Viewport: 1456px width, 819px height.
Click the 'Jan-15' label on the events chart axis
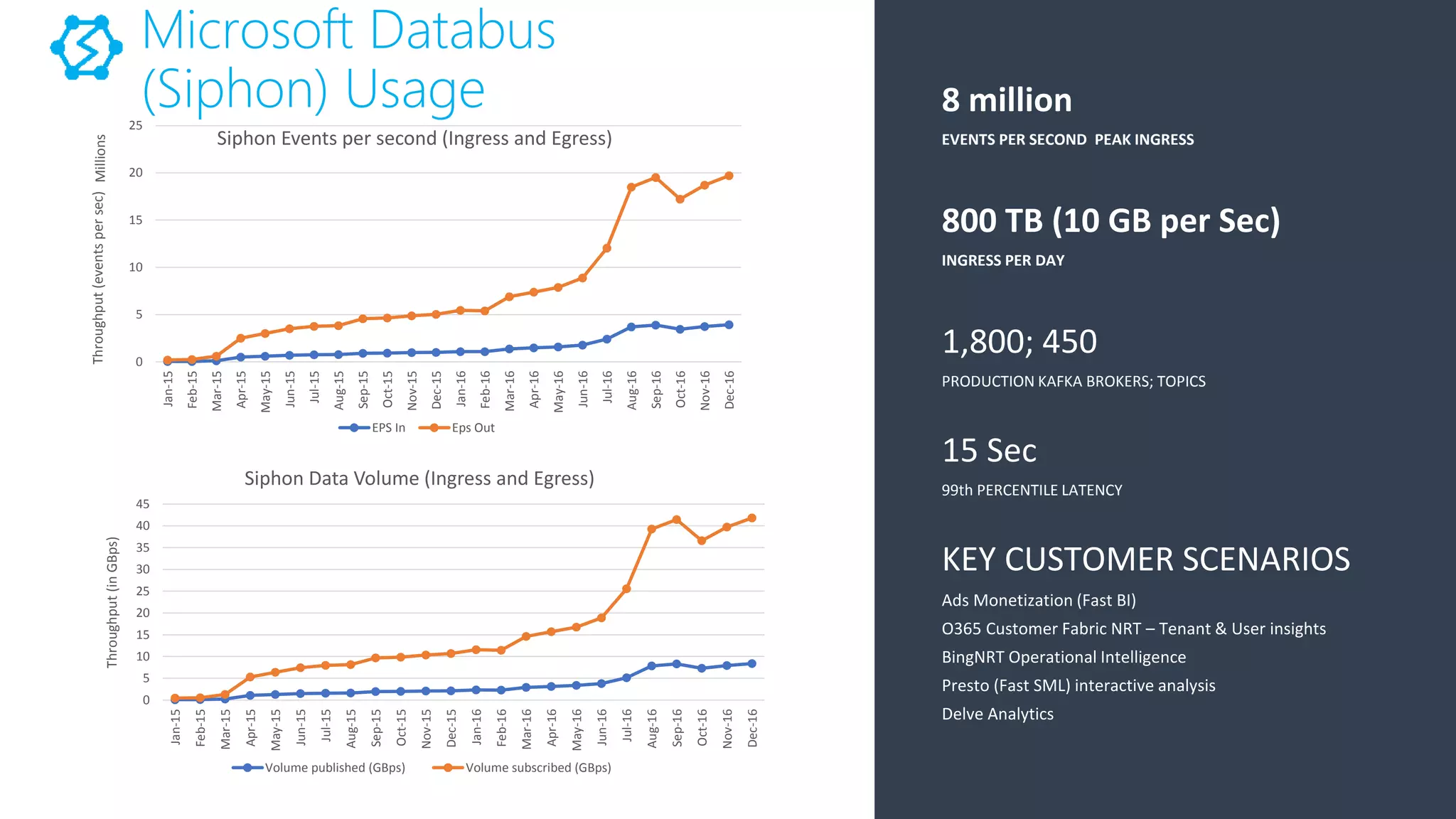click(168, 389)
